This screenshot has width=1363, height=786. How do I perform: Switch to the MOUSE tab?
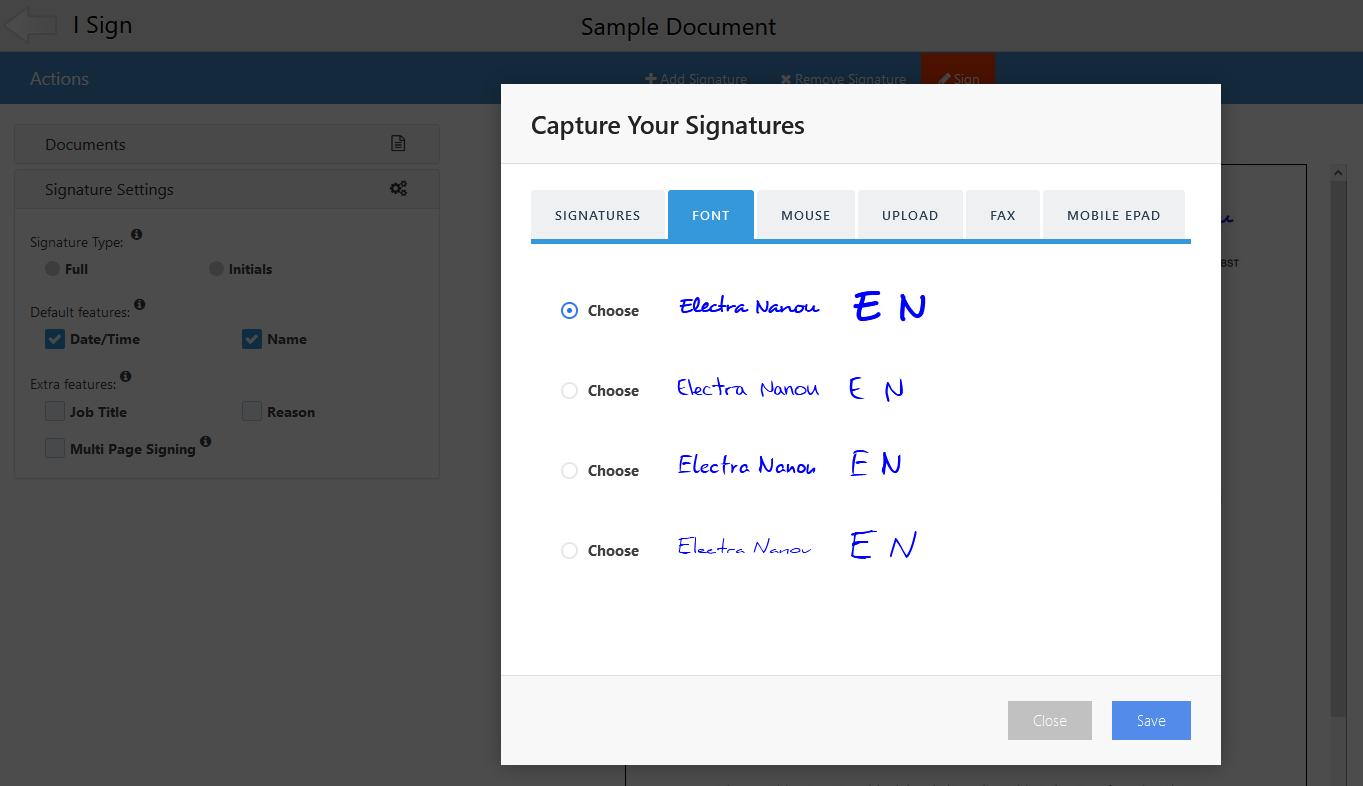point(805,214)
